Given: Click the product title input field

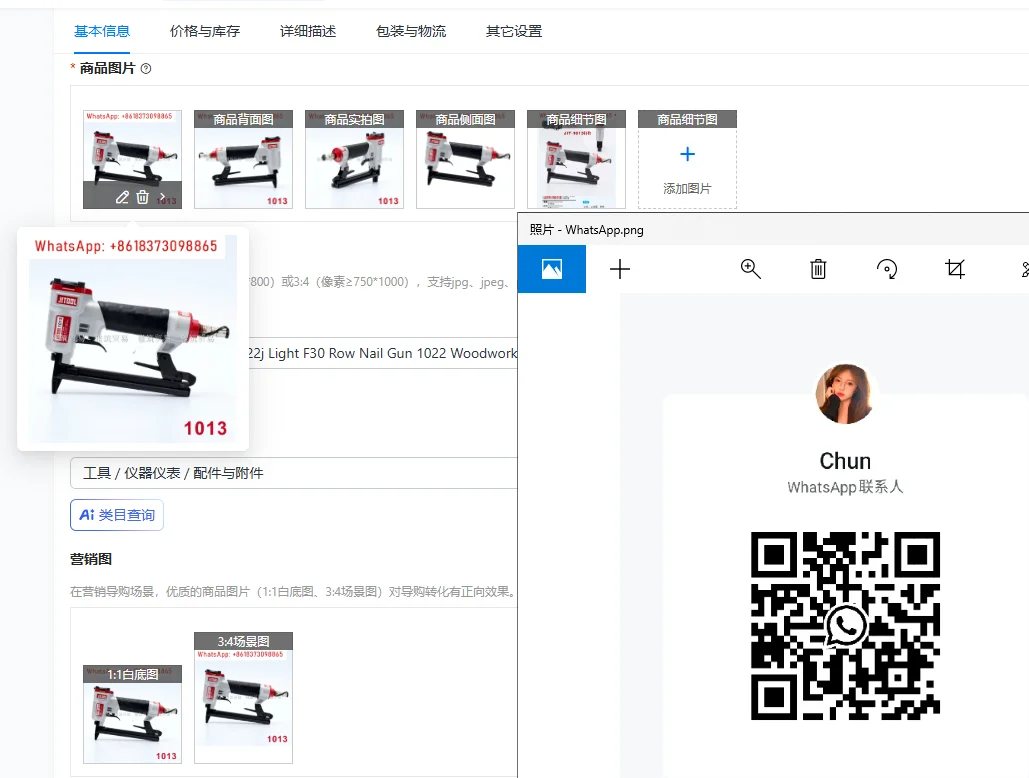Looking at the screenshot, I should point(380,354).
